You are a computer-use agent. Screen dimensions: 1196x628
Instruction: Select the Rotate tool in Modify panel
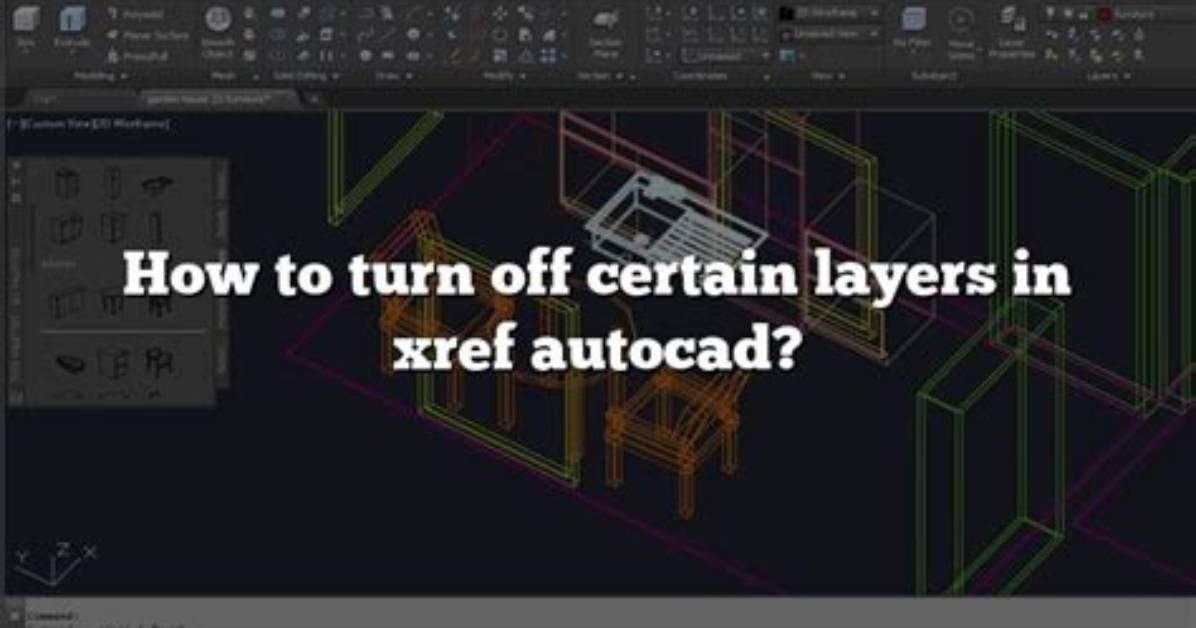(500, 34)
